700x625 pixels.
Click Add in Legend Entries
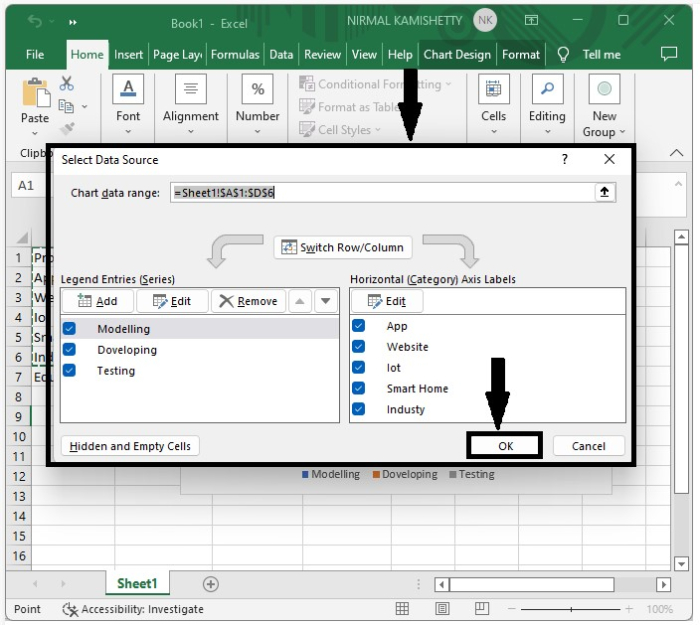click(x=97, y=301)
